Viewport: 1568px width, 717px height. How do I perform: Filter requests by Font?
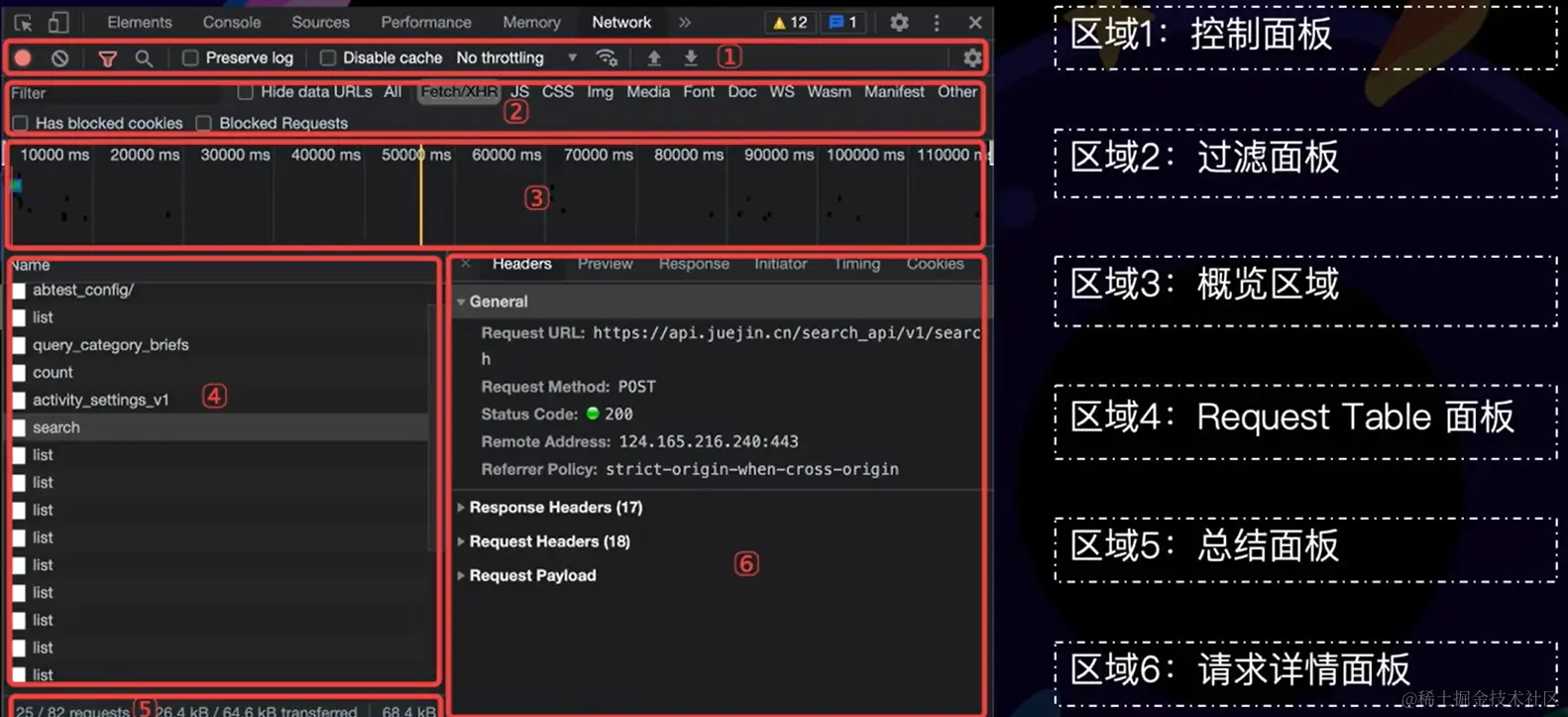(x=699, y=91)
